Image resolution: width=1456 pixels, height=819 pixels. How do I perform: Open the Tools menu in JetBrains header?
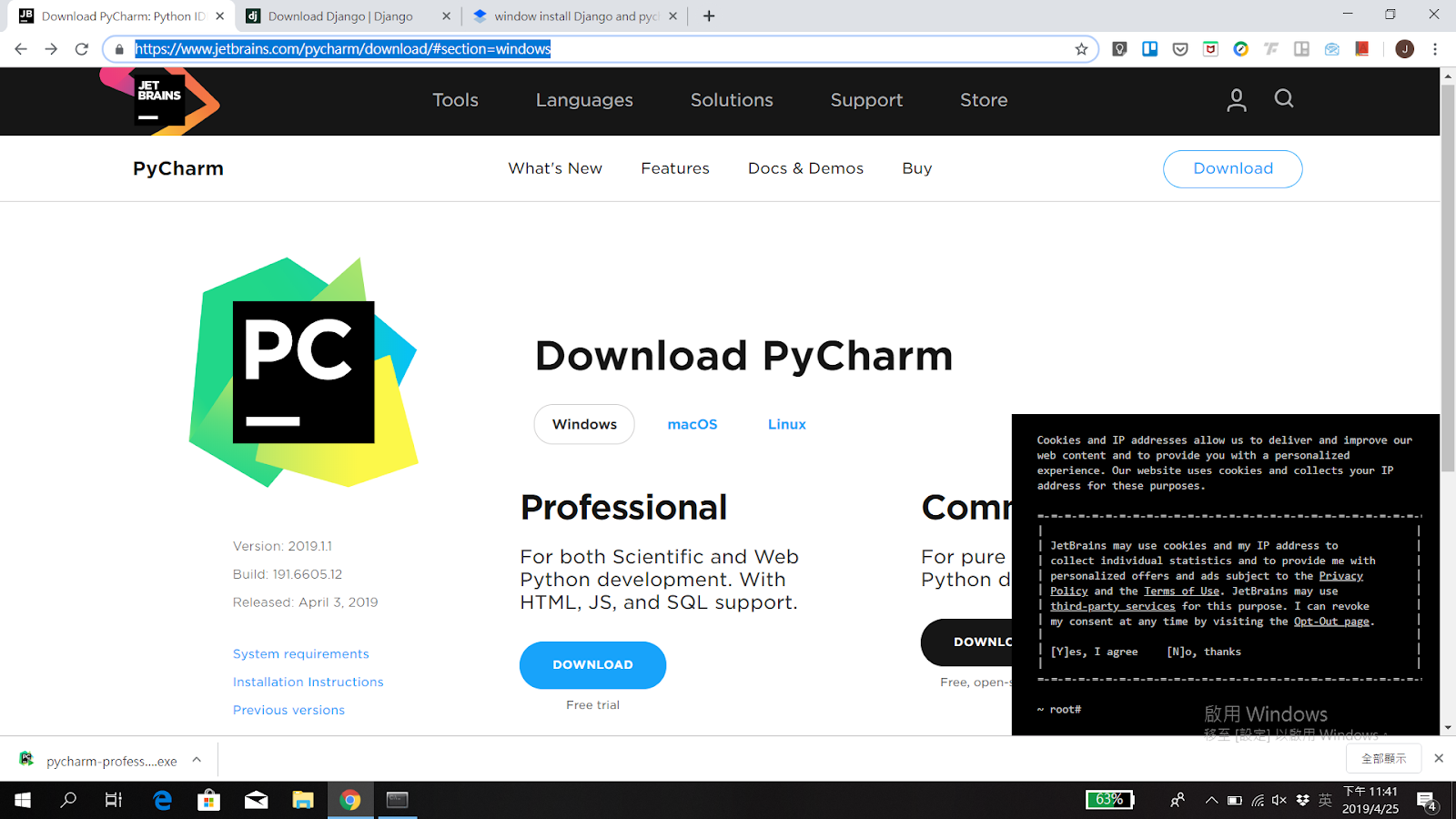[x=455, y=100]
